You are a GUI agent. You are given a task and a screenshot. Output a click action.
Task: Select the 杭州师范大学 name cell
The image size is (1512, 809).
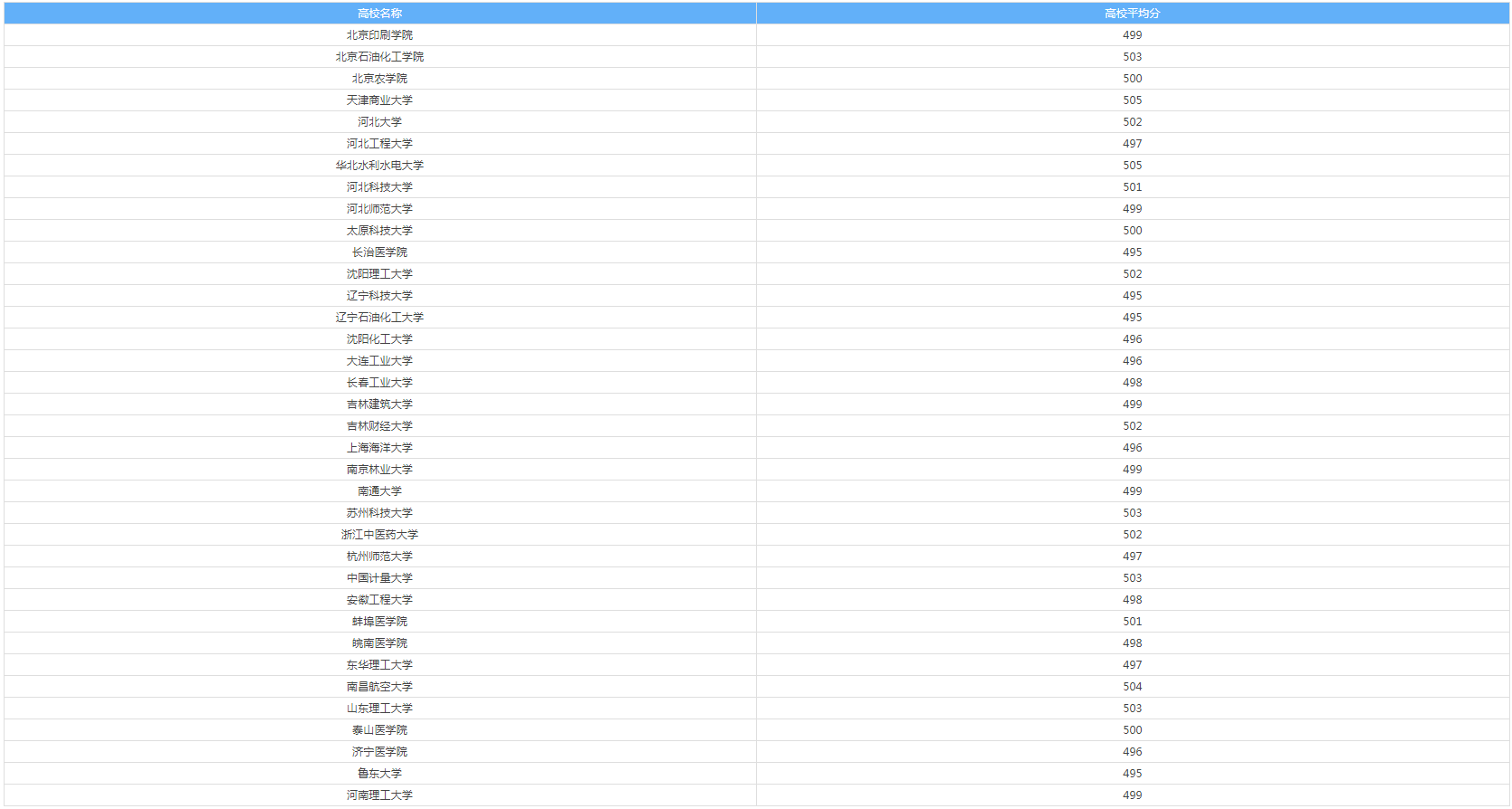[379, 557]
